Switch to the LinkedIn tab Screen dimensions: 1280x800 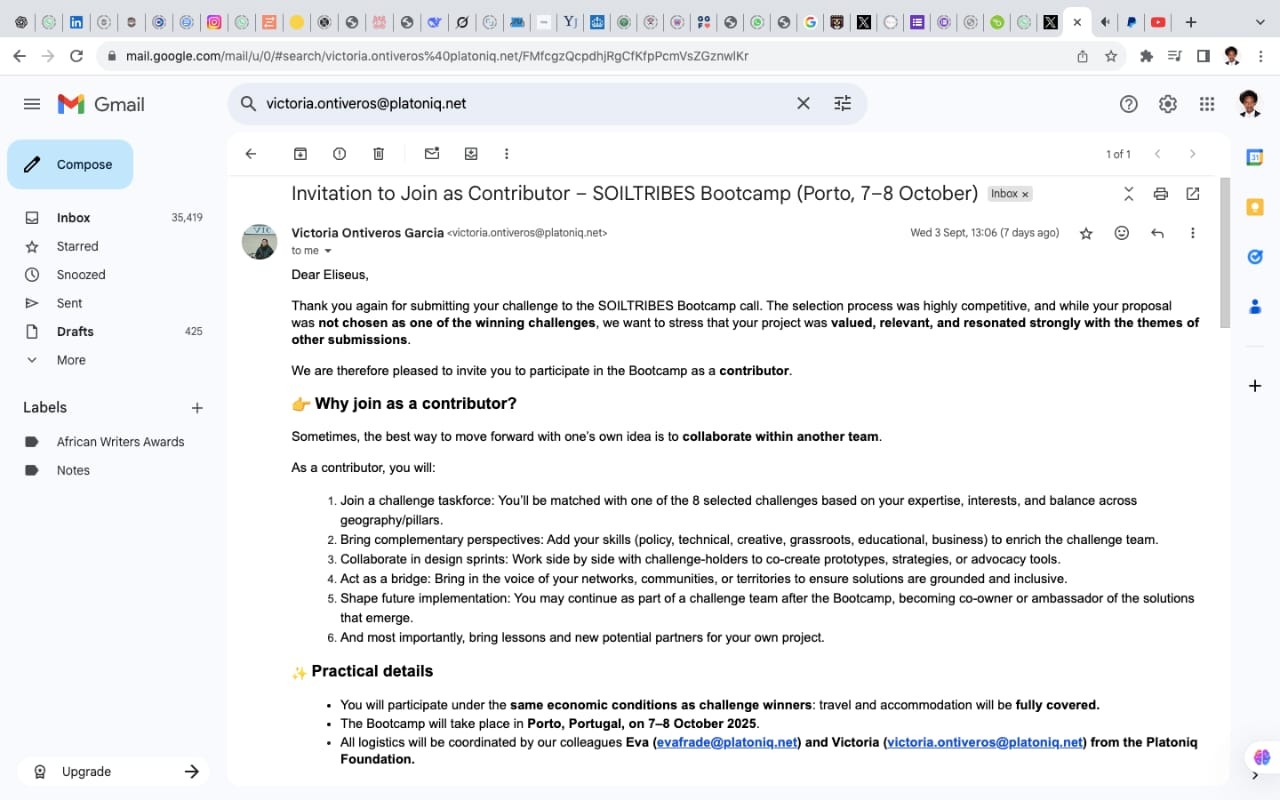point(76,22)
